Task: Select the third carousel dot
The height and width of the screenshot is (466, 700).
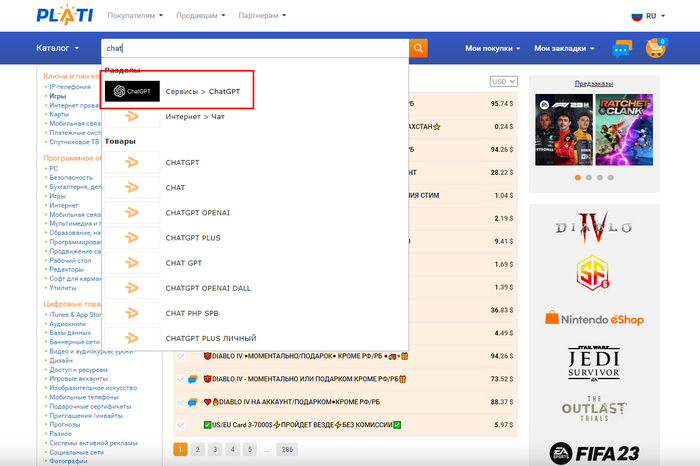Action: [600, 178]
